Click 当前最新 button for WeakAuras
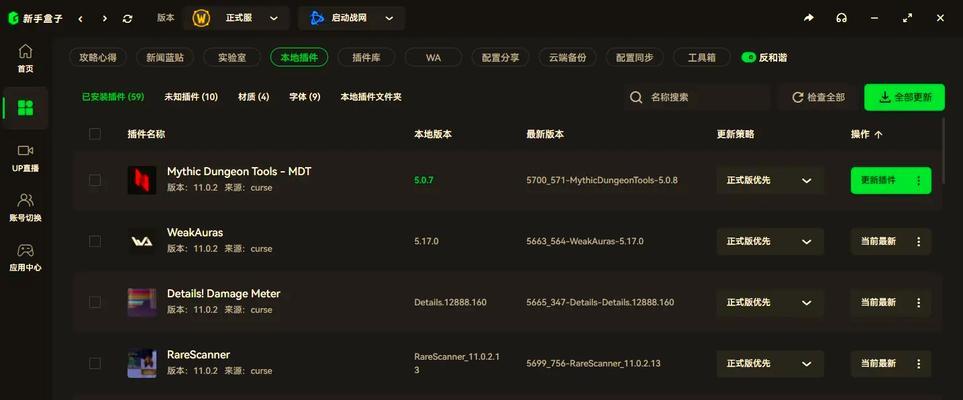Screen dimensions: 963x400 [878, 241]
